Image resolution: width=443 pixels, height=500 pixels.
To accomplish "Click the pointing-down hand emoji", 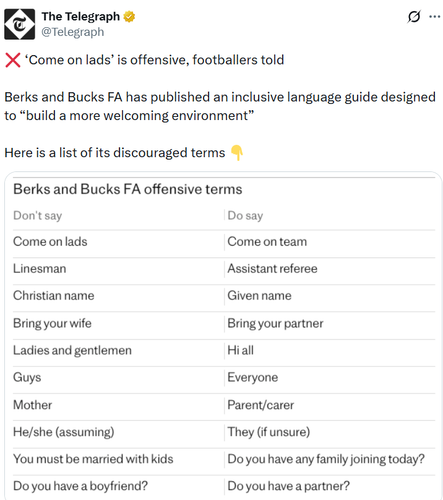I will [237, 153].
